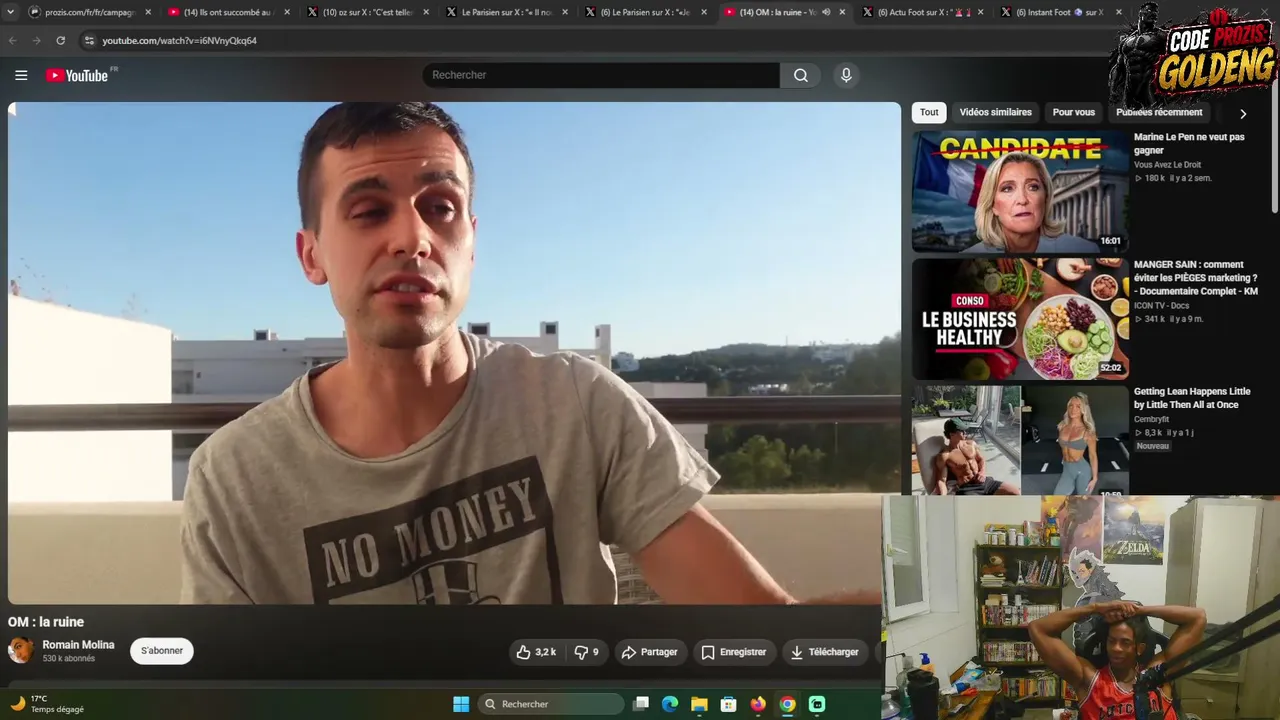
Task: Click the '530 k abonnés' subscriber count
Action: click(x=69, y=659)
